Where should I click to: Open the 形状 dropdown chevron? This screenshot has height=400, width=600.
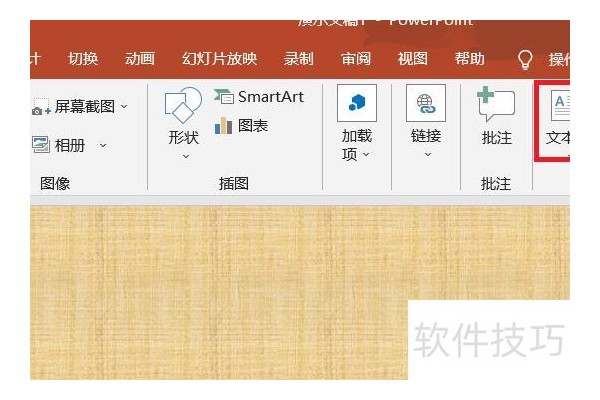186,156
